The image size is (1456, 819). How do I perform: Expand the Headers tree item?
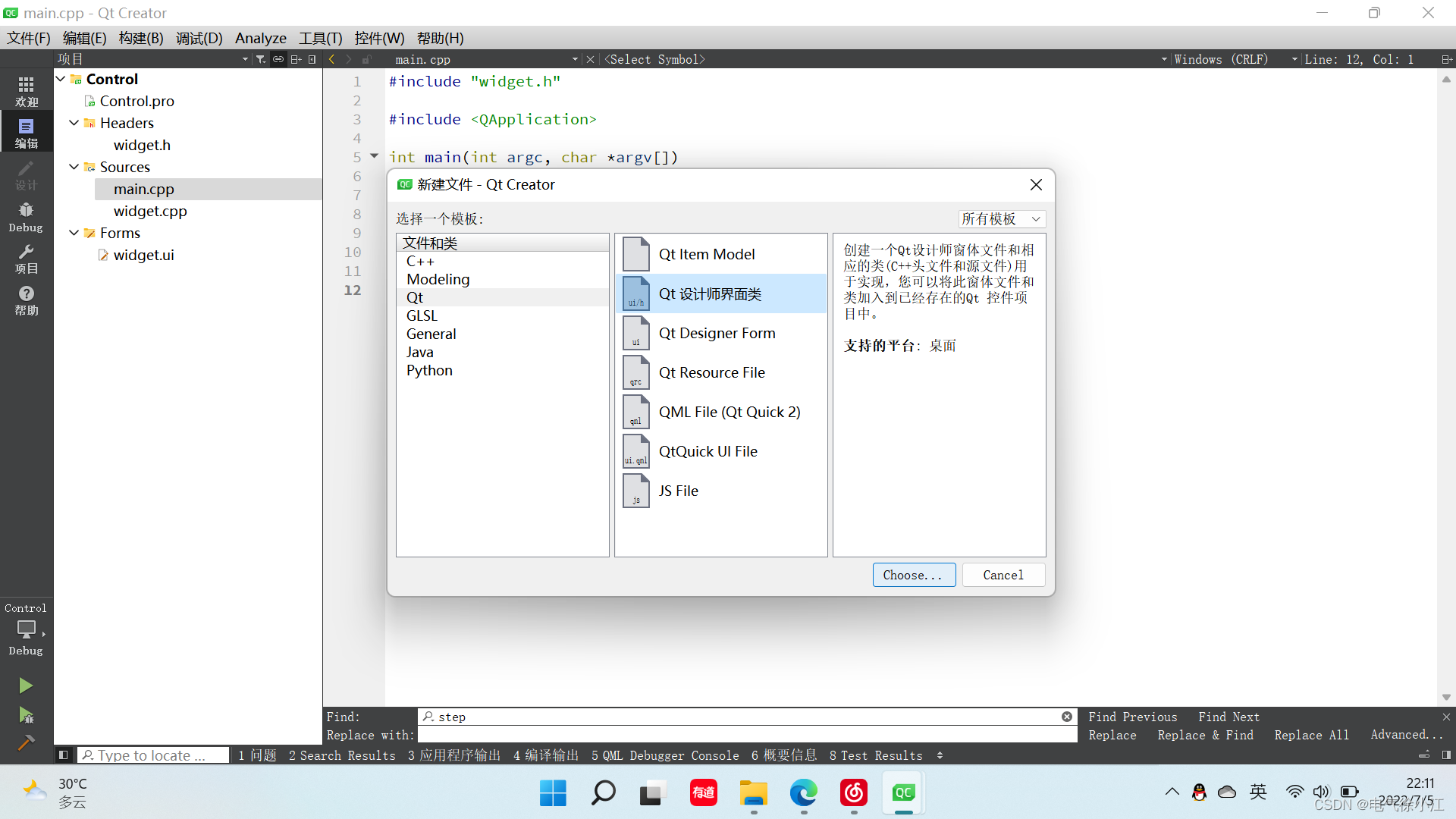[76, 123]
